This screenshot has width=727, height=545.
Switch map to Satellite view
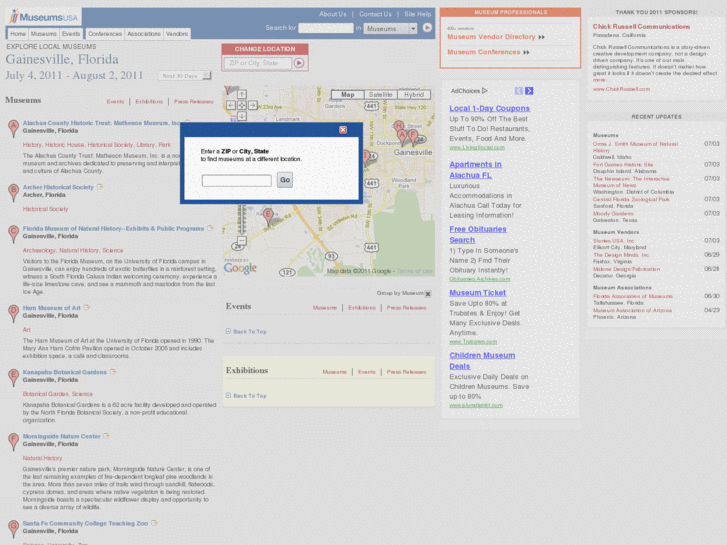point(381,95)
